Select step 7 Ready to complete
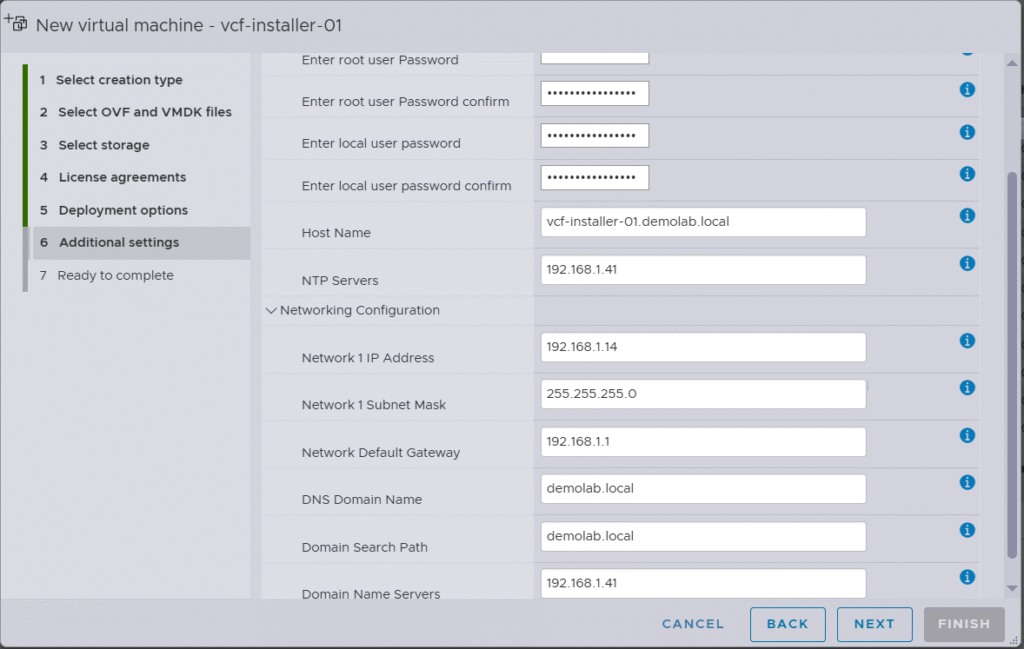Viewport: 1024px width, 649px height. click(x=115, y=275)
